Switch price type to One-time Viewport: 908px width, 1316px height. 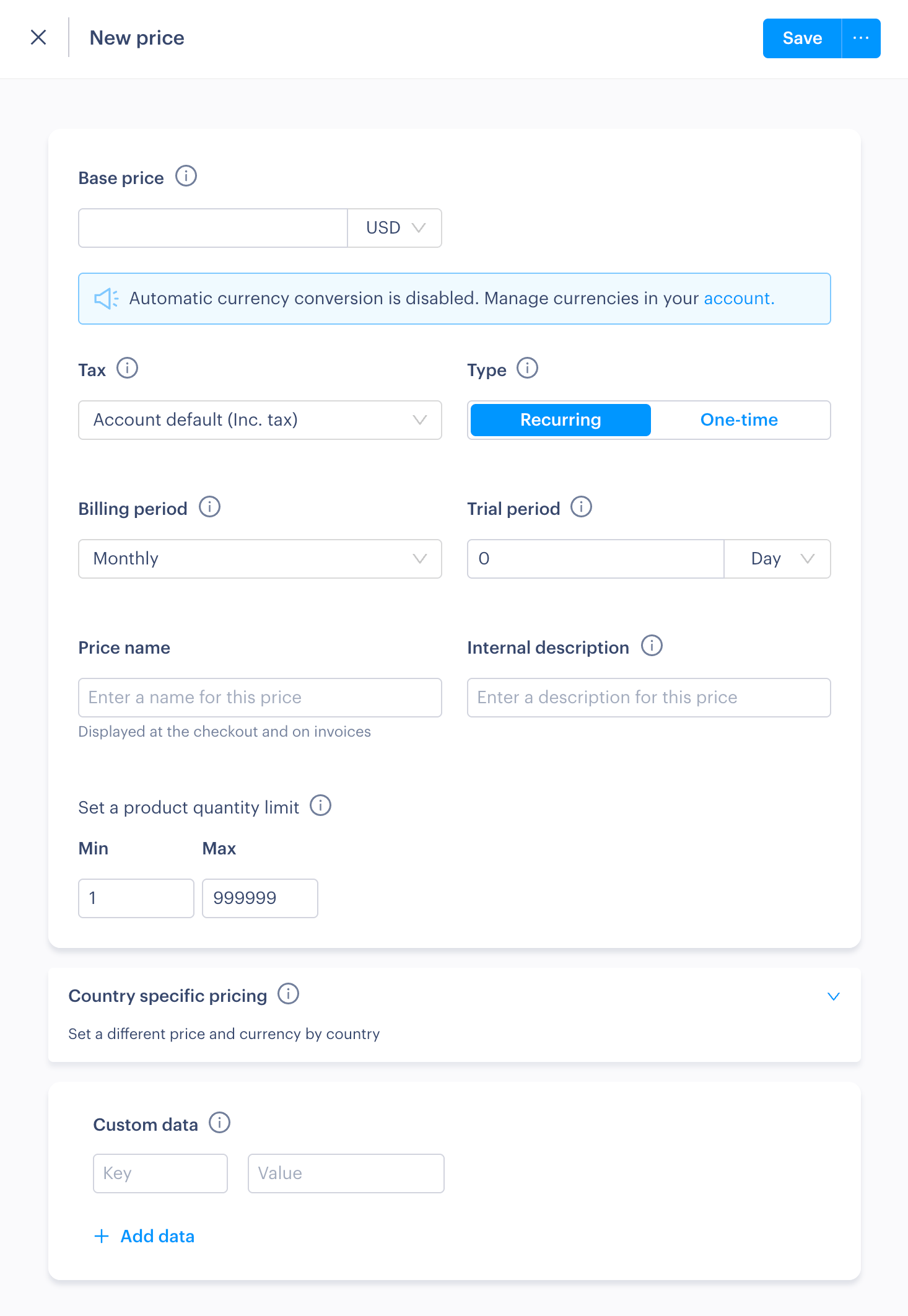[x=739, y=420]
